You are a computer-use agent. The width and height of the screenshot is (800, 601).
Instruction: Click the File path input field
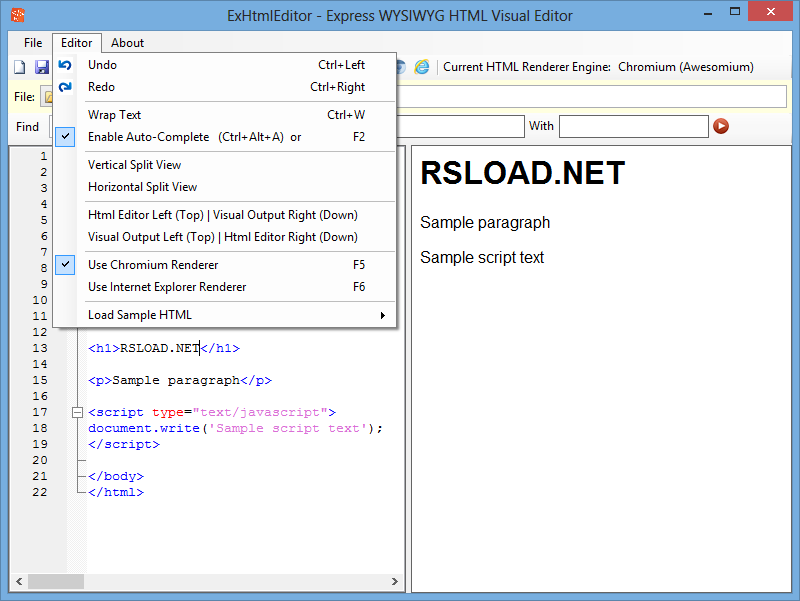(592, 96)
